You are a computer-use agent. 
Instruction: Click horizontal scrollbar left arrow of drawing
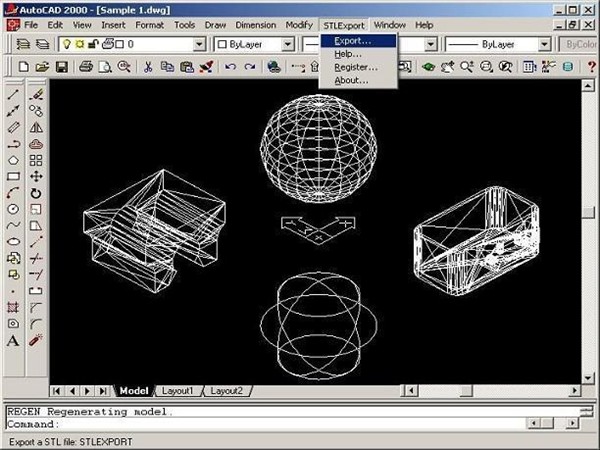[x=411, y=391]
